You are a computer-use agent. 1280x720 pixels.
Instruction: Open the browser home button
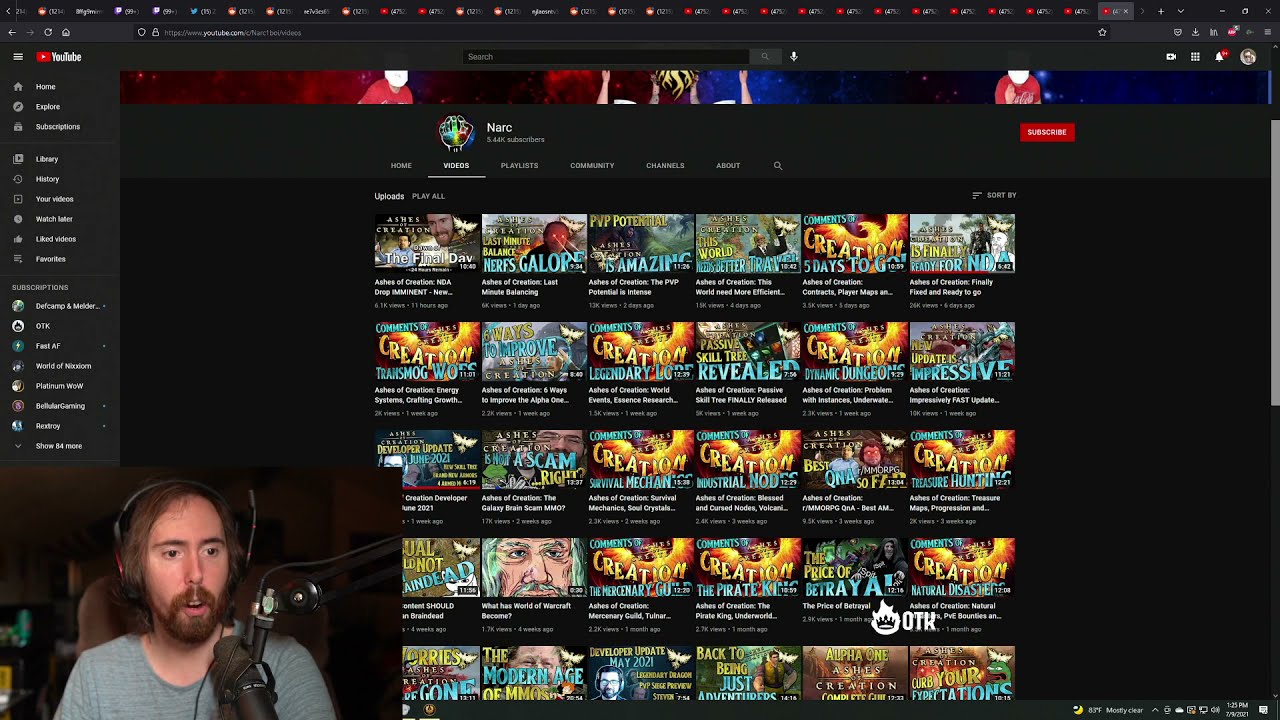tap(66, 32)
